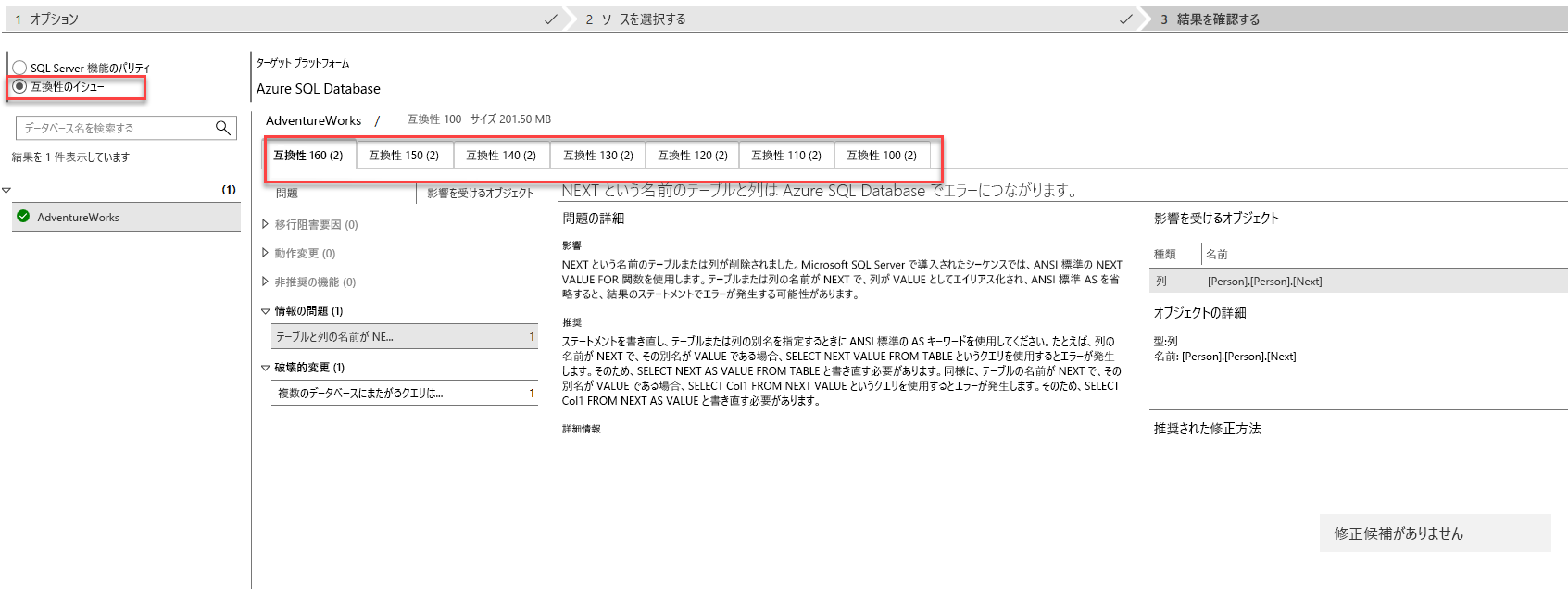The image size is (1568, 589).
Task: Click the 種類 column header
Action: [x=1165, y=254]
